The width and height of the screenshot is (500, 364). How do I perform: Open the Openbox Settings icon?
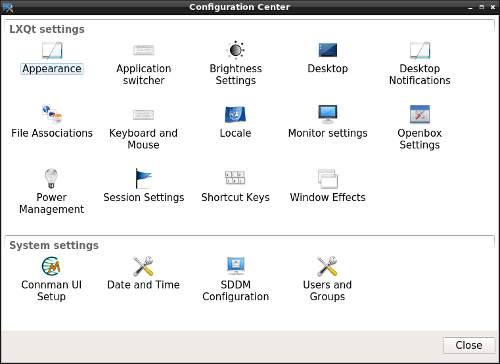[x=420, y=114]
